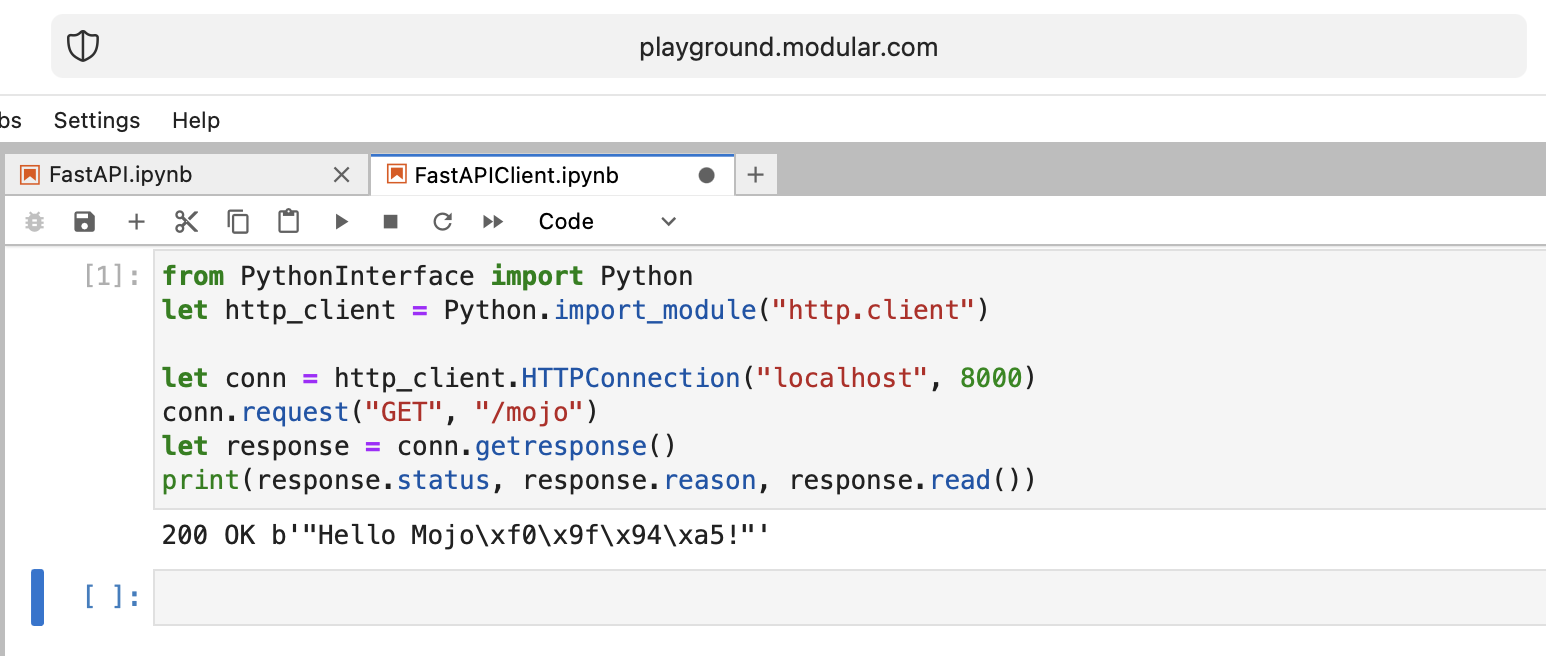The height and width of the screenshot is (656, 1546).
Task: Copy the selected cell from the toolbar
Action: (238, 222)
